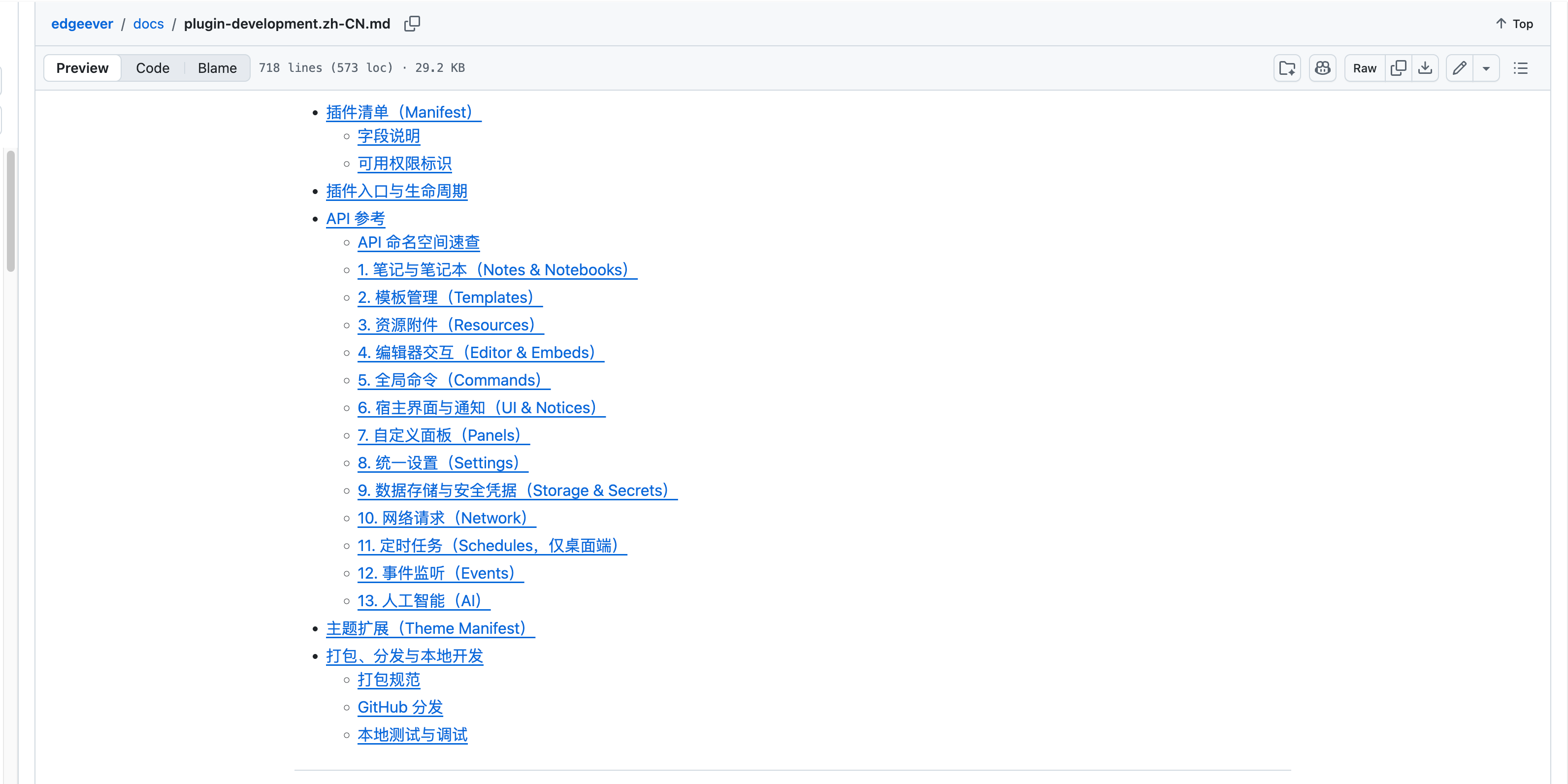Open the document outline icon

coord(1521,68)
